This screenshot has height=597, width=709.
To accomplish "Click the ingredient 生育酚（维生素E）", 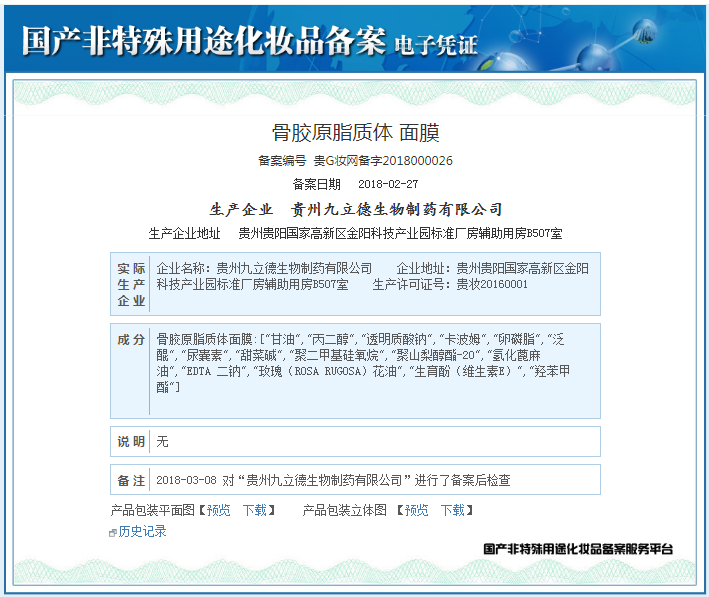I will point(463,371).
